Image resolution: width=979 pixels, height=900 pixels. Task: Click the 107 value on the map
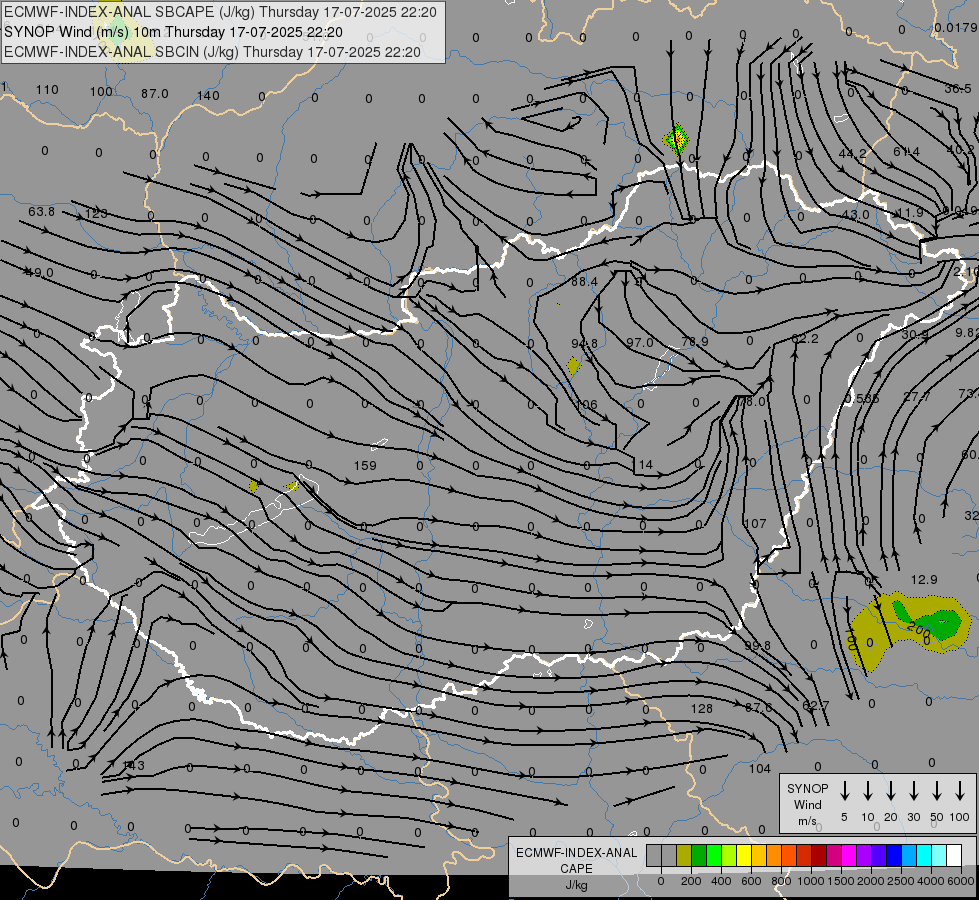755,523
